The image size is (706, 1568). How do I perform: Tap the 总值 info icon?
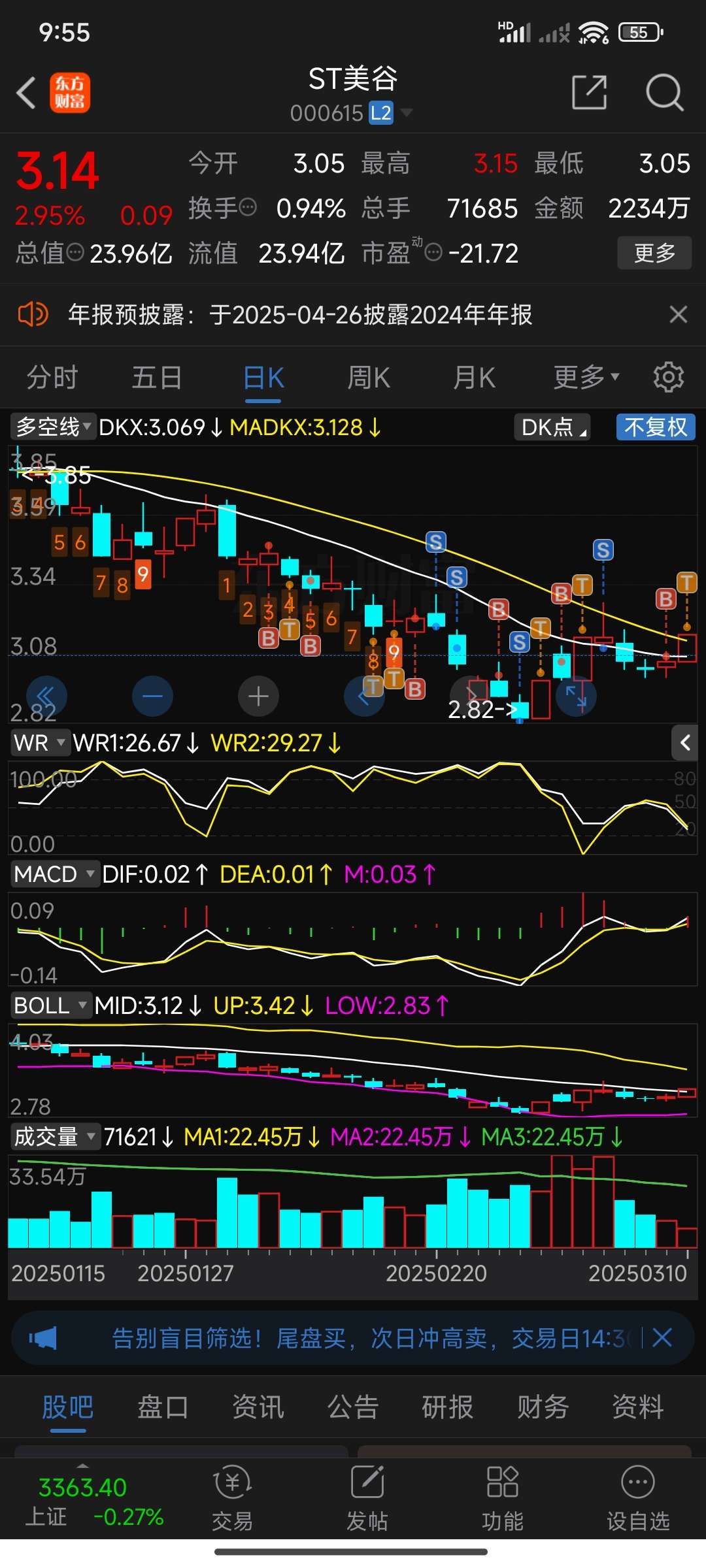(75, 252)
